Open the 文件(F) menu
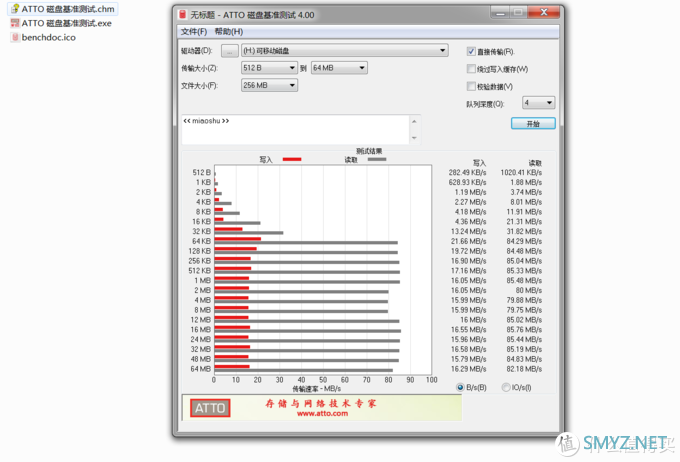 tap(194, 32)
